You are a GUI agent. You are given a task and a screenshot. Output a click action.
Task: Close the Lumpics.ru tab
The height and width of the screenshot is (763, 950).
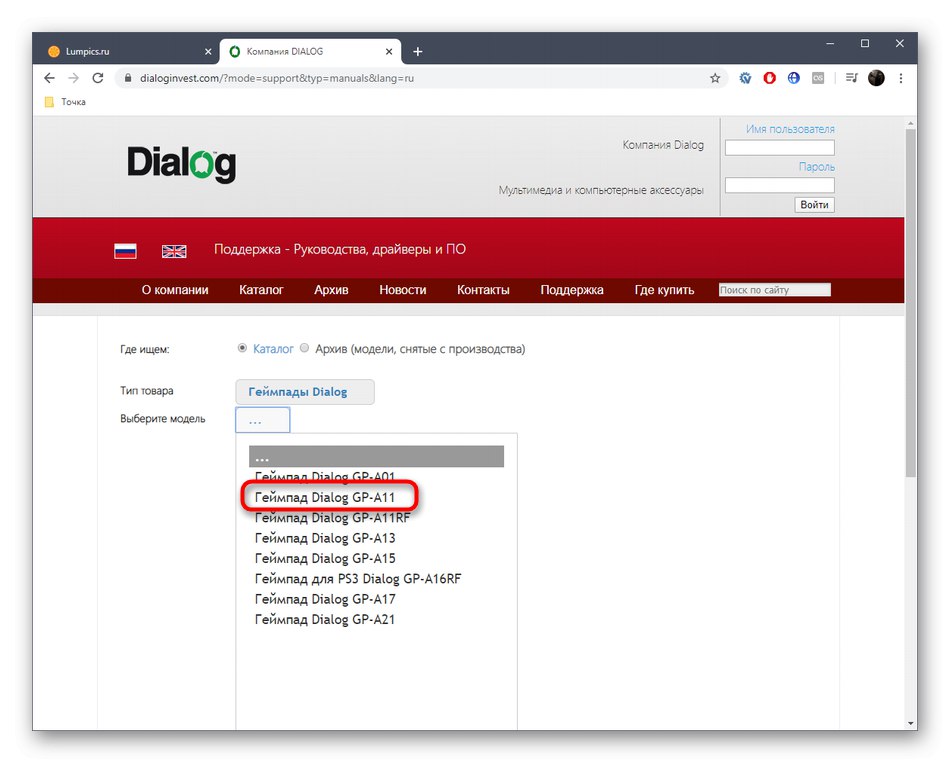[x=208, y=52]
